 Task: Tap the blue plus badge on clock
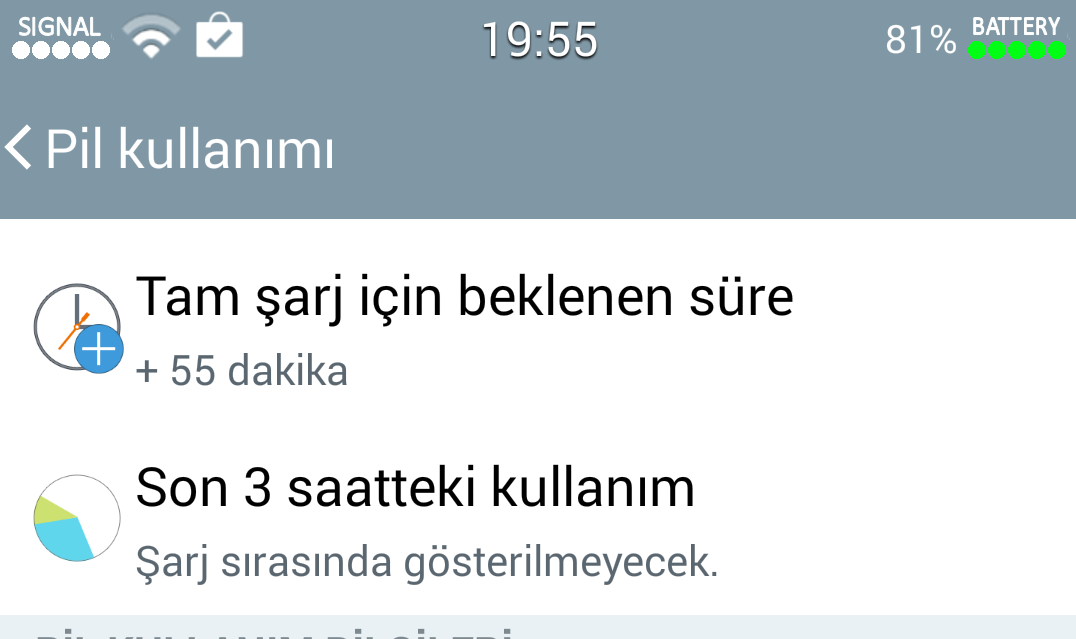(x=99, y=349)
